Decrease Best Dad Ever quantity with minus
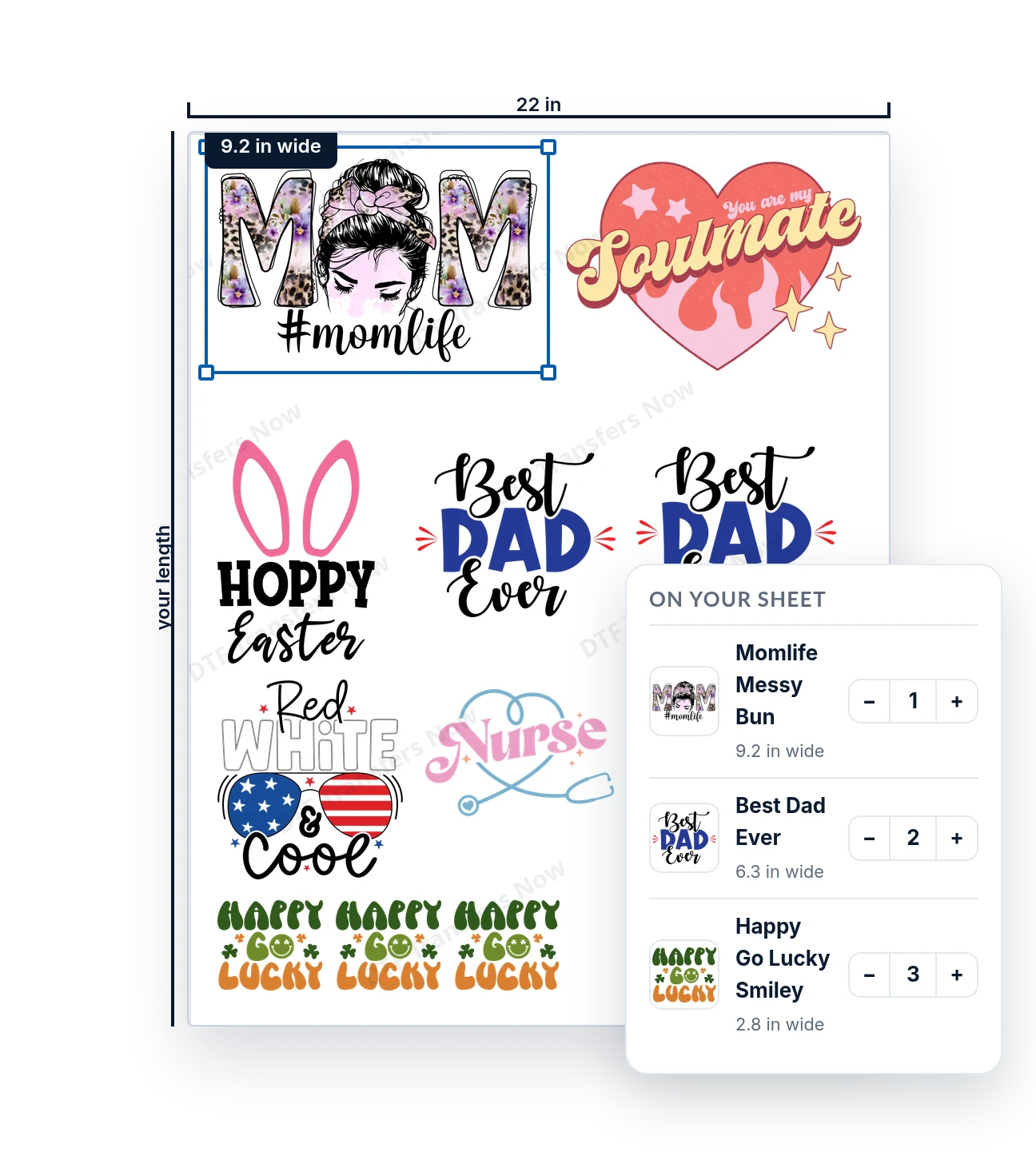The width and height of the screenshot is (1036, 1164). point(870,838)
